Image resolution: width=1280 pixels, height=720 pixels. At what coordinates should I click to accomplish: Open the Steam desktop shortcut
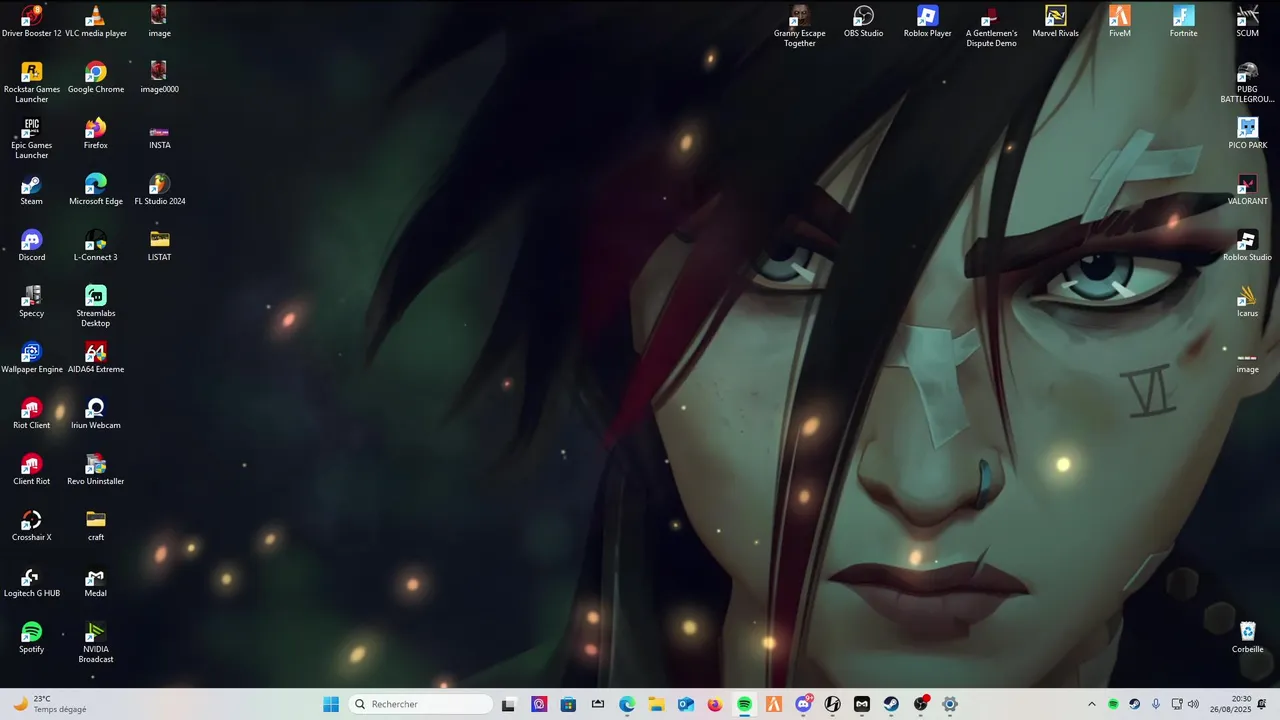[32, 189]
